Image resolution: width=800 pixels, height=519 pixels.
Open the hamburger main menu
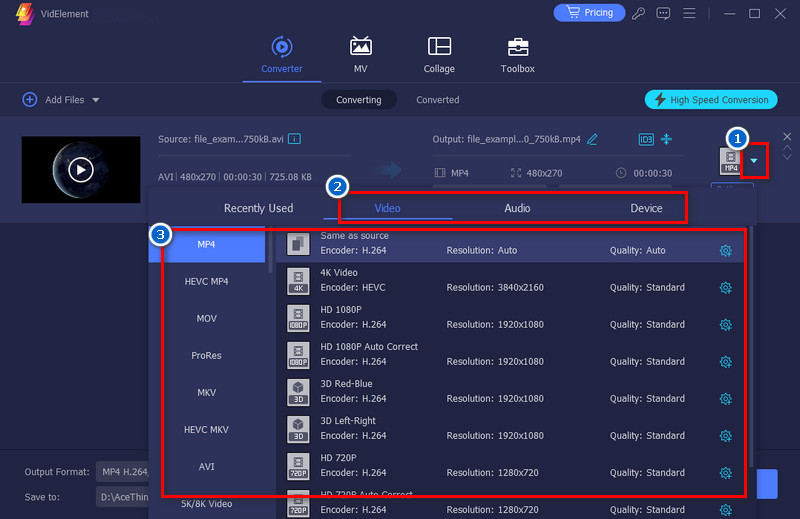click(687, 13)
